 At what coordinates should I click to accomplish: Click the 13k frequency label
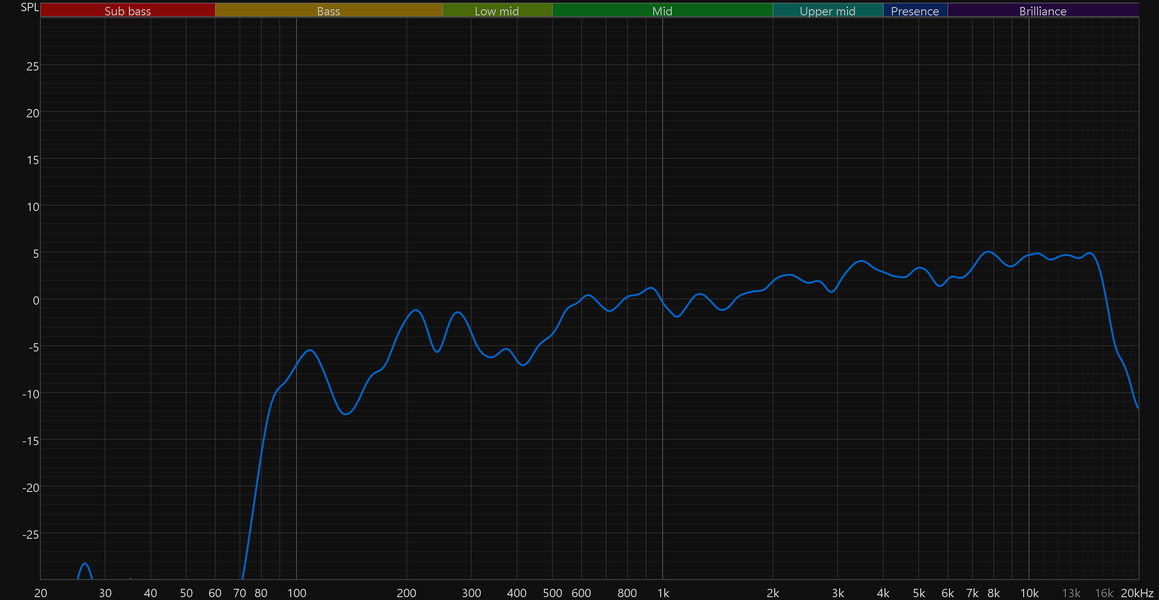[x=1071, y=593]
